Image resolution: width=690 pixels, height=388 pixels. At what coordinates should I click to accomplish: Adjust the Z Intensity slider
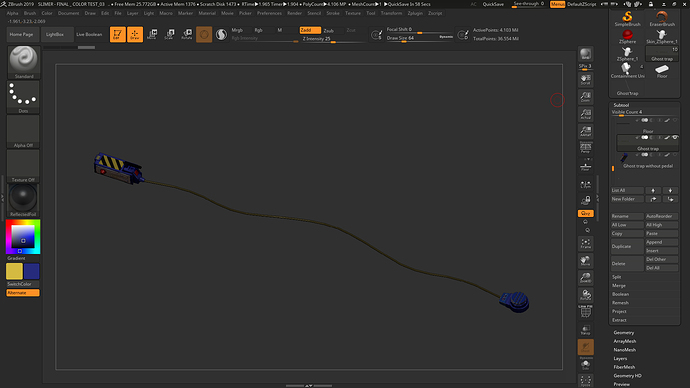[x=333, y=39]
